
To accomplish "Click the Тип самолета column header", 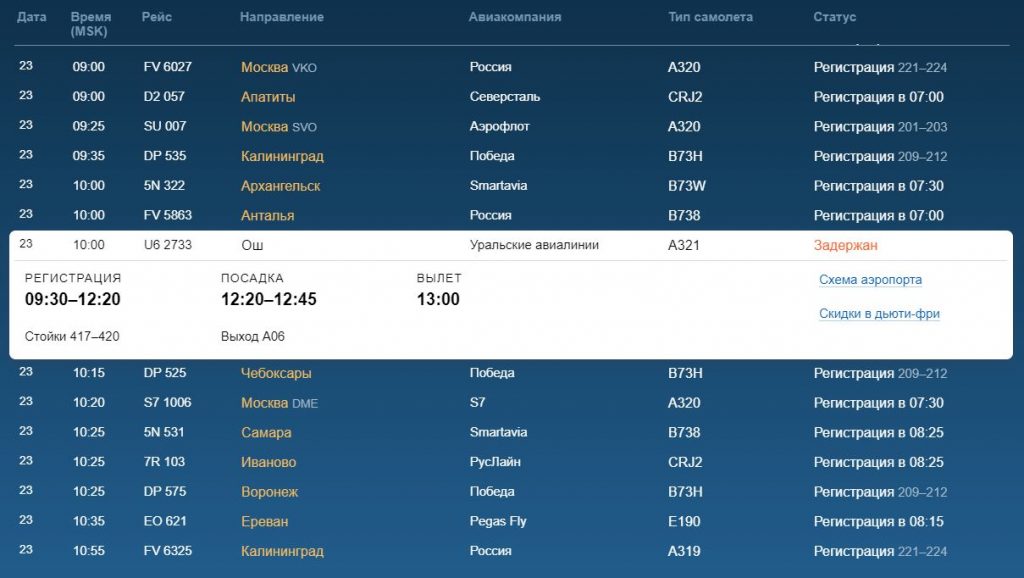I will tap(710, 17).
